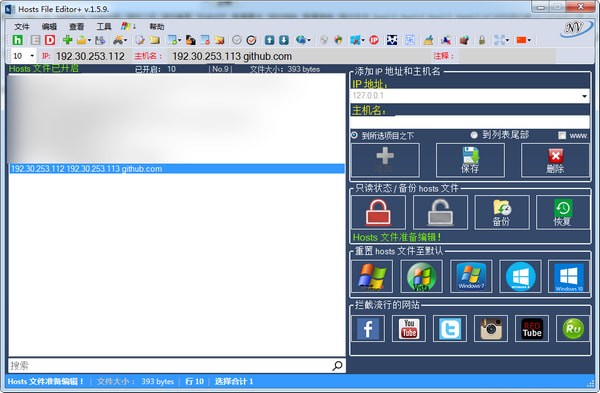
Task: Open the Windows-flag icon menu
Action: pos(128,26)
